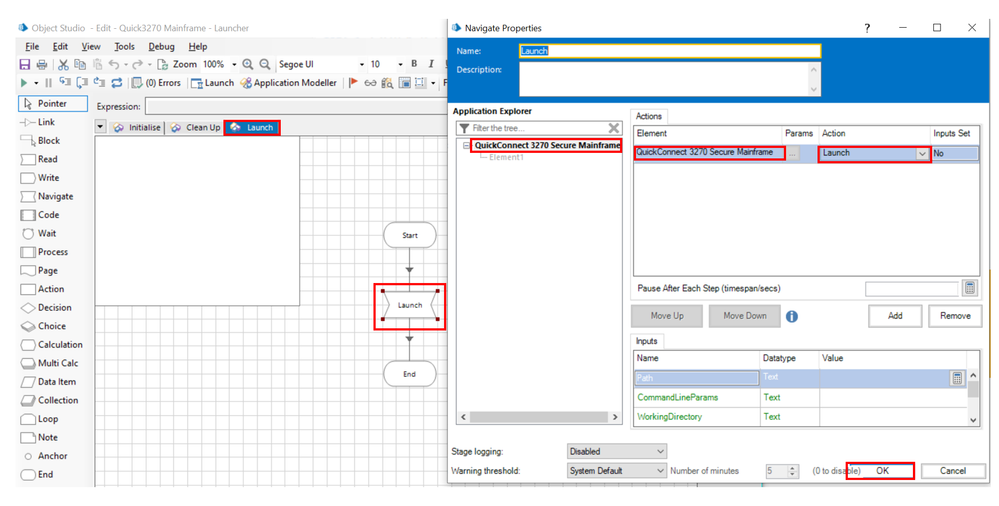This screenshot has width=999, height=506.
Task: Select the Navigate stage tool
Action: pyautogui.click(x=55, y=196)
